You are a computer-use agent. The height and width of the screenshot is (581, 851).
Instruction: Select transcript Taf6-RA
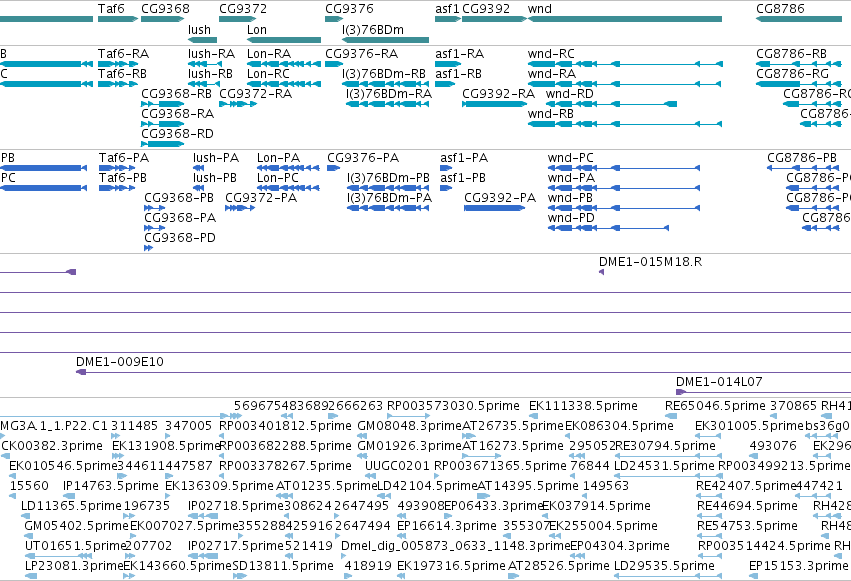[x=118, y=64]
